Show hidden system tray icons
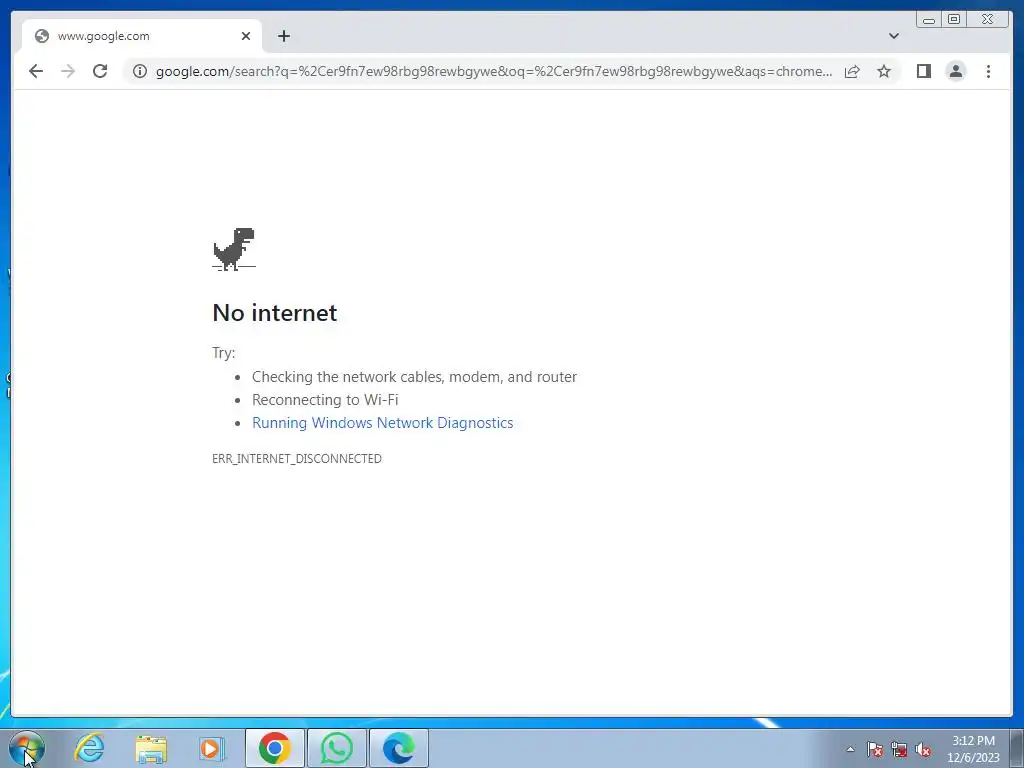This screenshot has width=1024, height=768. tap(850, 749)
